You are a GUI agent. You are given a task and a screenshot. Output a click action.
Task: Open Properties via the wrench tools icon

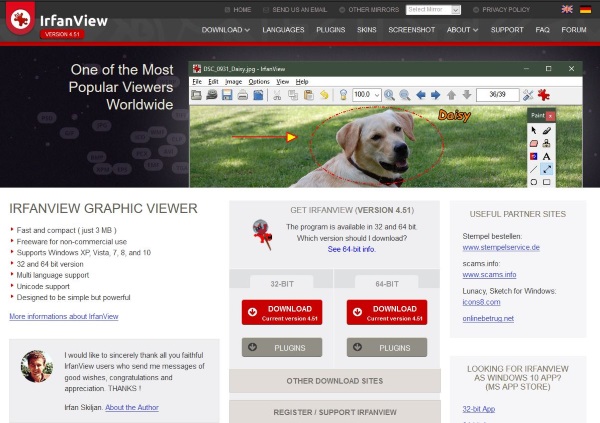click(x=528, y=95)
